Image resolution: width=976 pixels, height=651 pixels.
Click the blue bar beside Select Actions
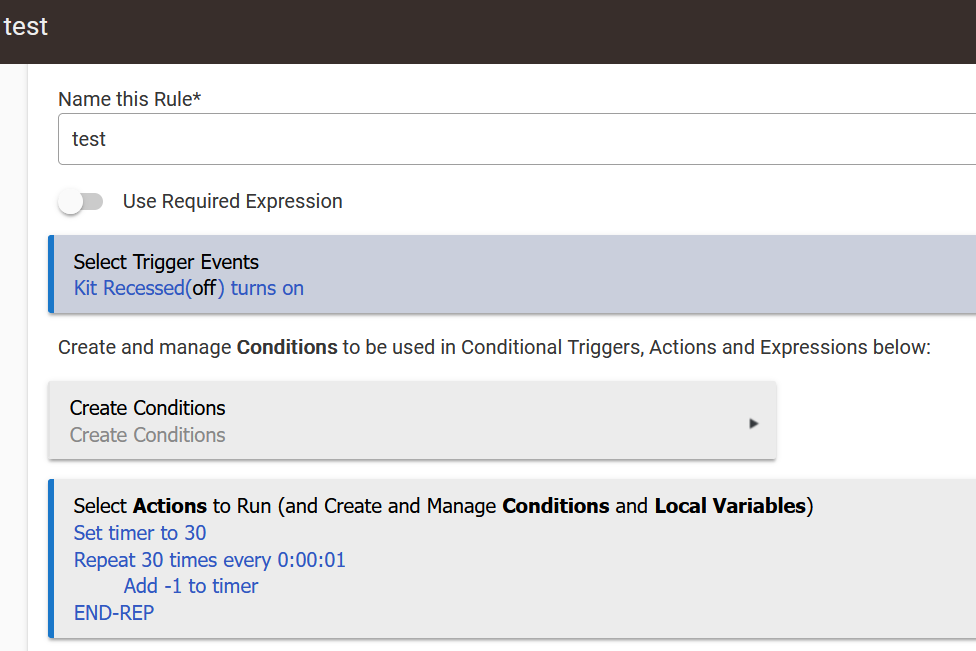[51, 558]
